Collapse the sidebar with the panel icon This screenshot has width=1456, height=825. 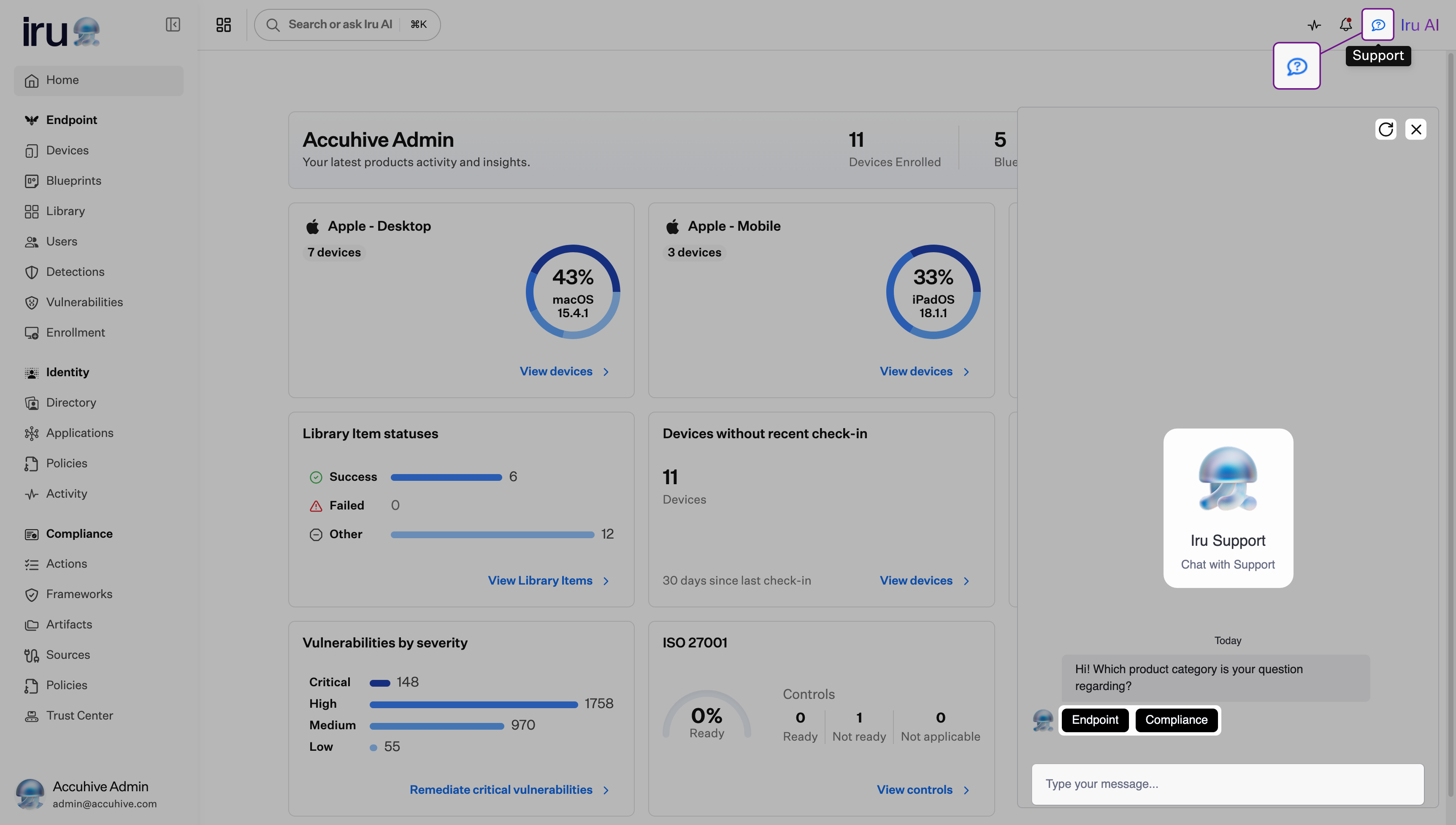[173, 24]
